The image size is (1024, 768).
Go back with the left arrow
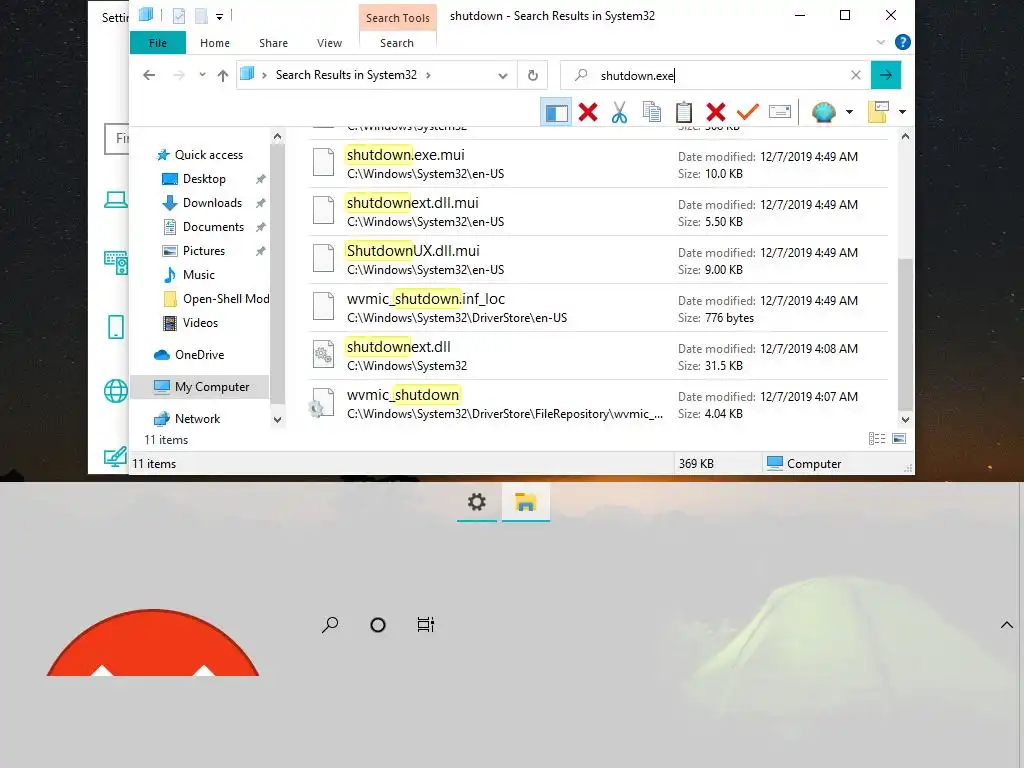click(x=149, y=75)
